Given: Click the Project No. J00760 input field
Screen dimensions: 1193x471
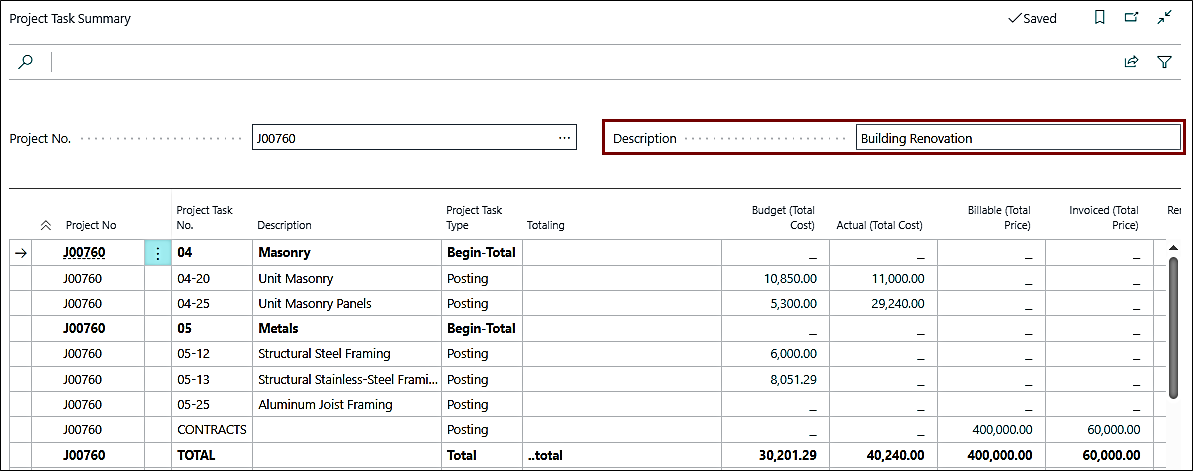Looking at the screenshot, I should click(414, 138).
